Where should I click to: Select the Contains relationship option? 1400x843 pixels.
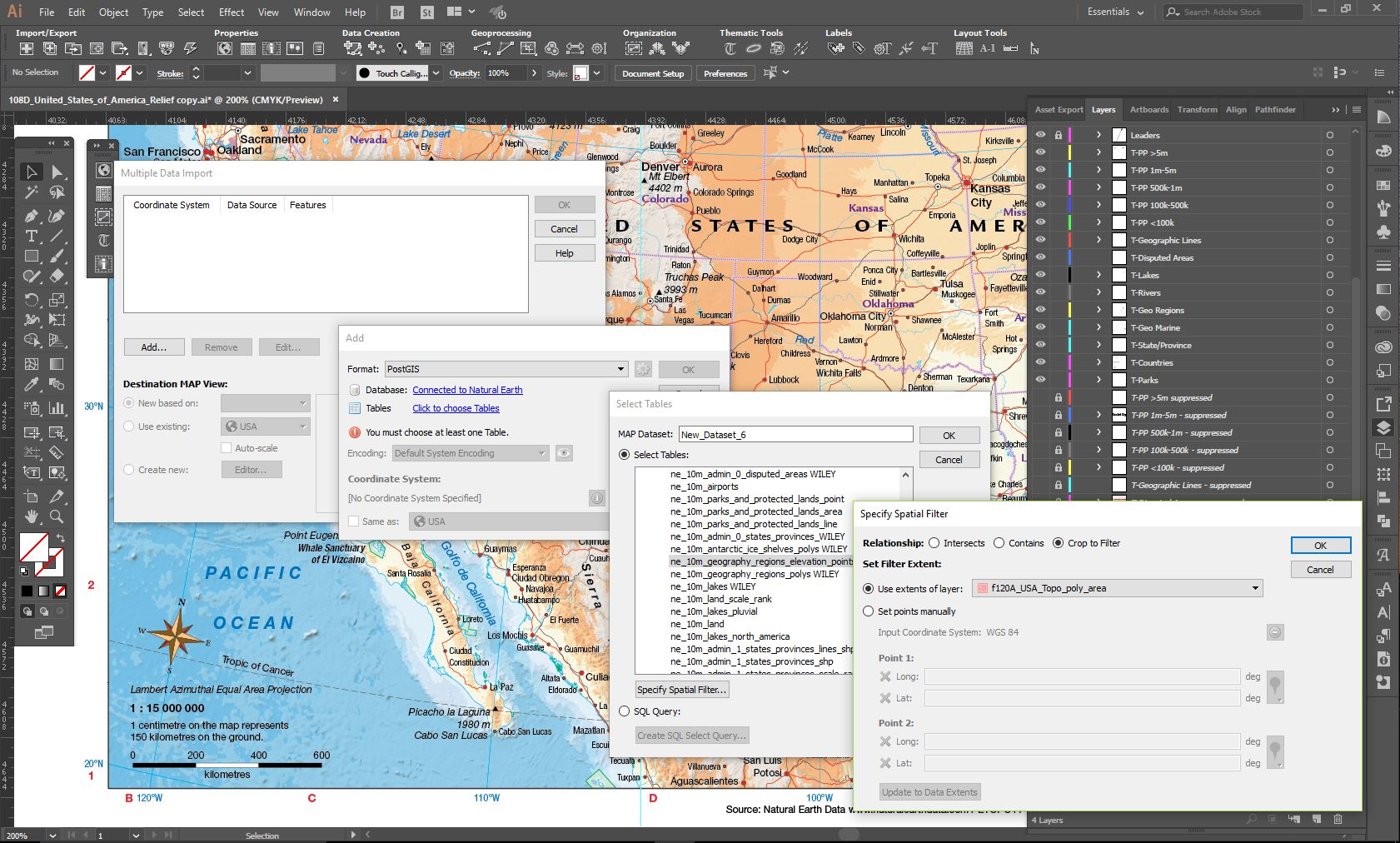(999, 543)
